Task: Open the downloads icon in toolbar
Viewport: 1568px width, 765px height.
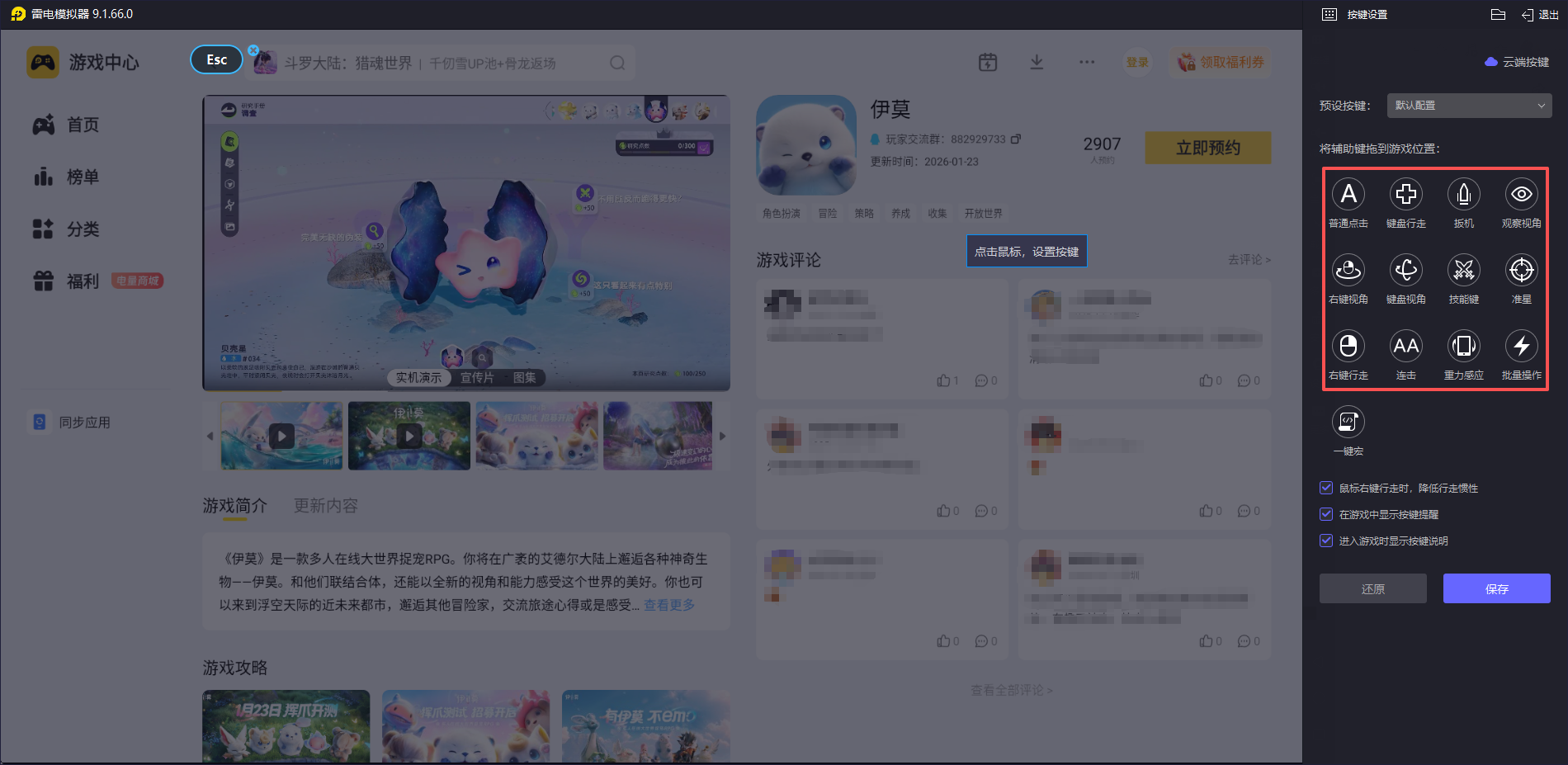Action: (x=1037, y=62)
